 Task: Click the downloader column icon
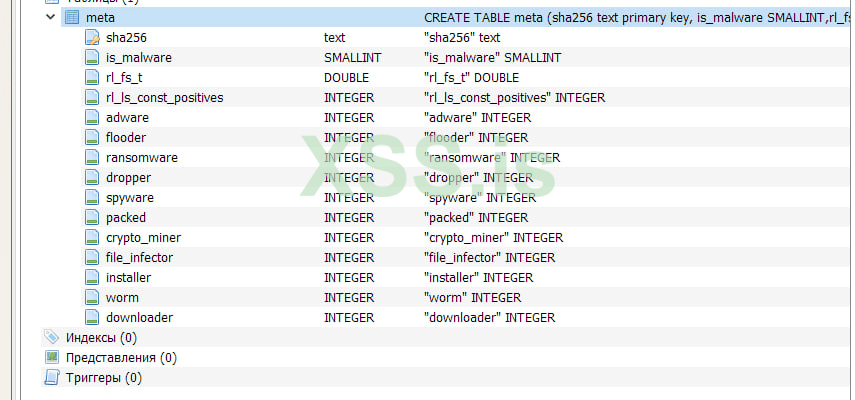pyautogui.click(x=93, y=317)
